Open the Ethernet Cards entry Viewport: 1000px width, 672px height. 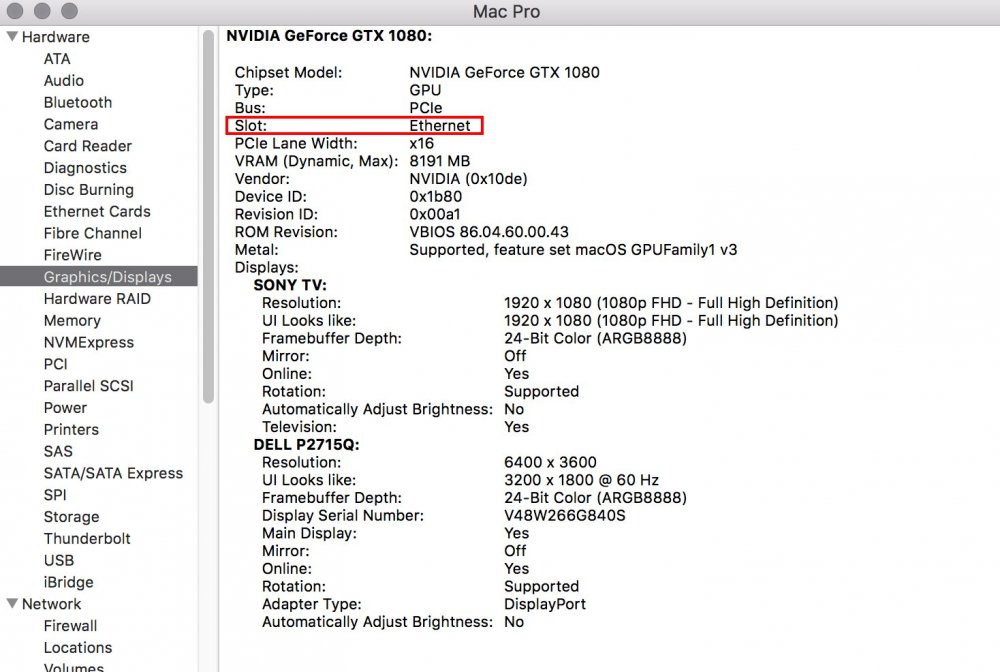97,211
